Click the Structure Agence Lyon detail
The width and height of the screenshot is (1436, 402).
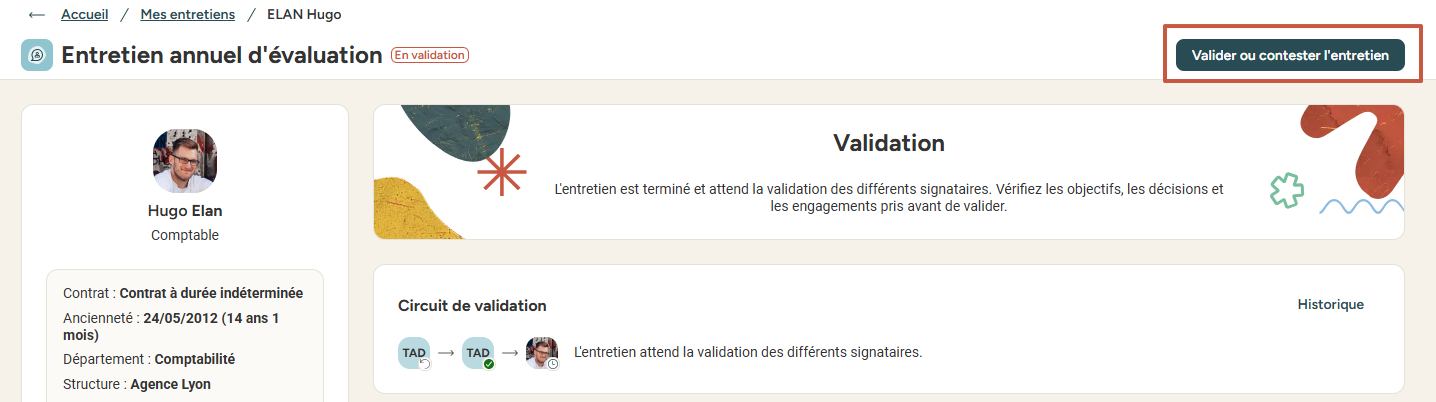click(137, 384)
